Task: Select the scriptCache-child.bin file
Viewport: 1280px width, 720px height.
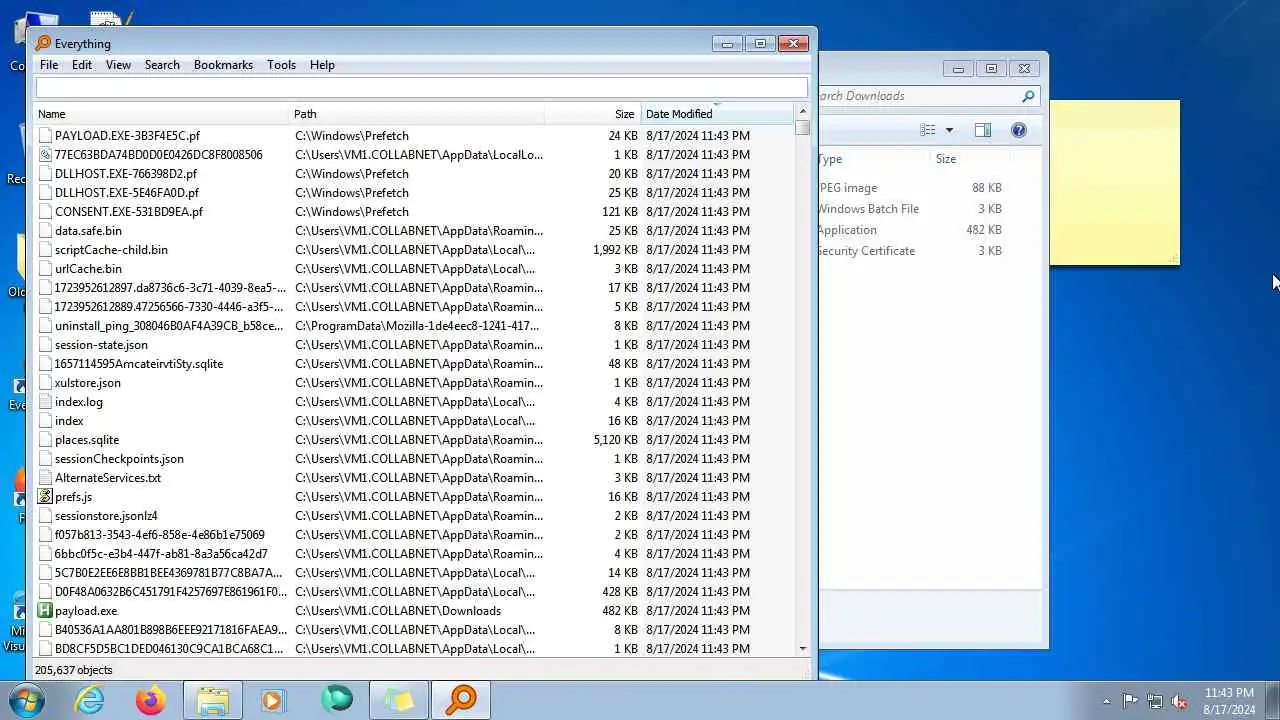Action: 111,249
